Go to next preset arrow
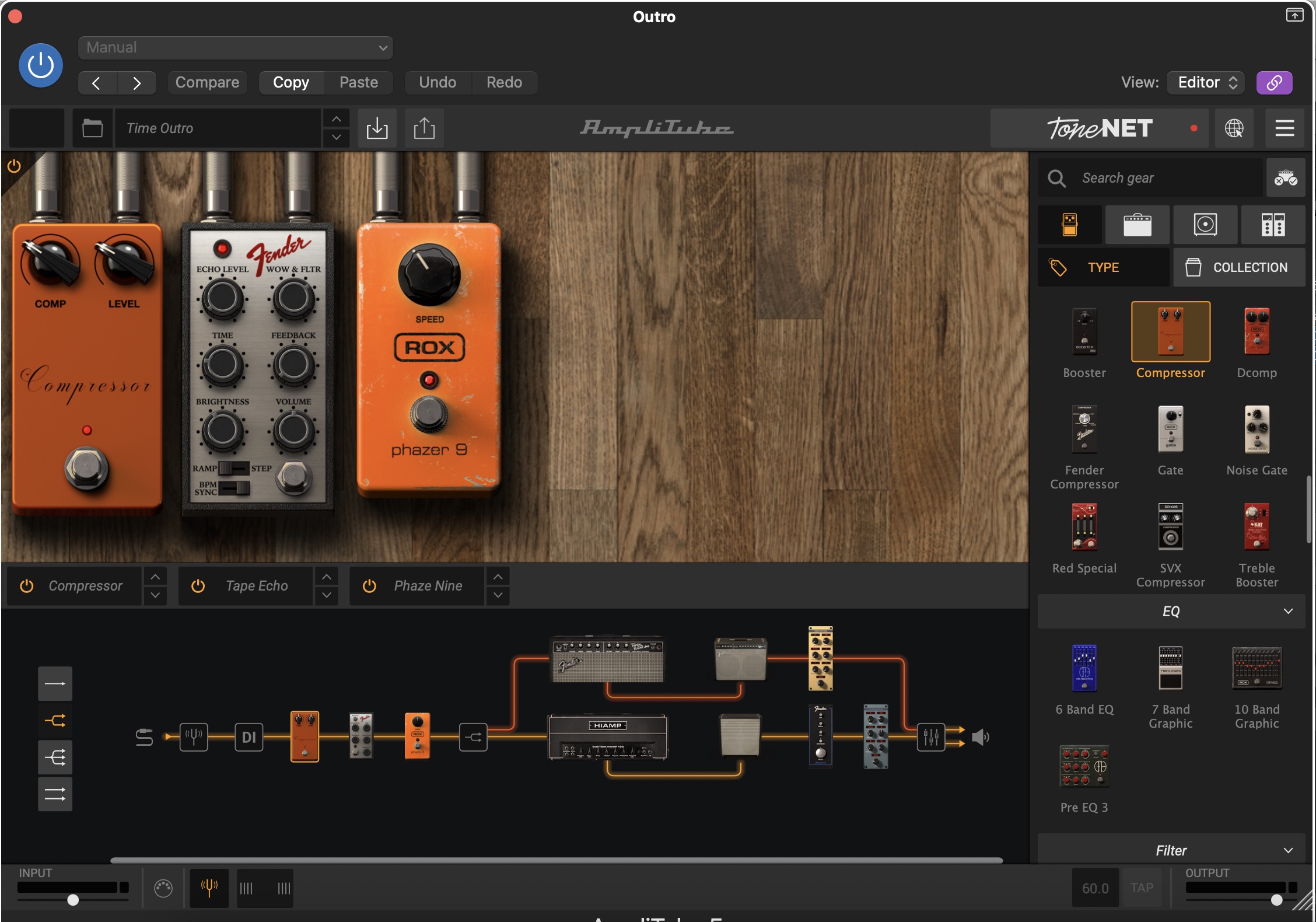This screenshot has height=922, width=1316. (x=136, y=83)
